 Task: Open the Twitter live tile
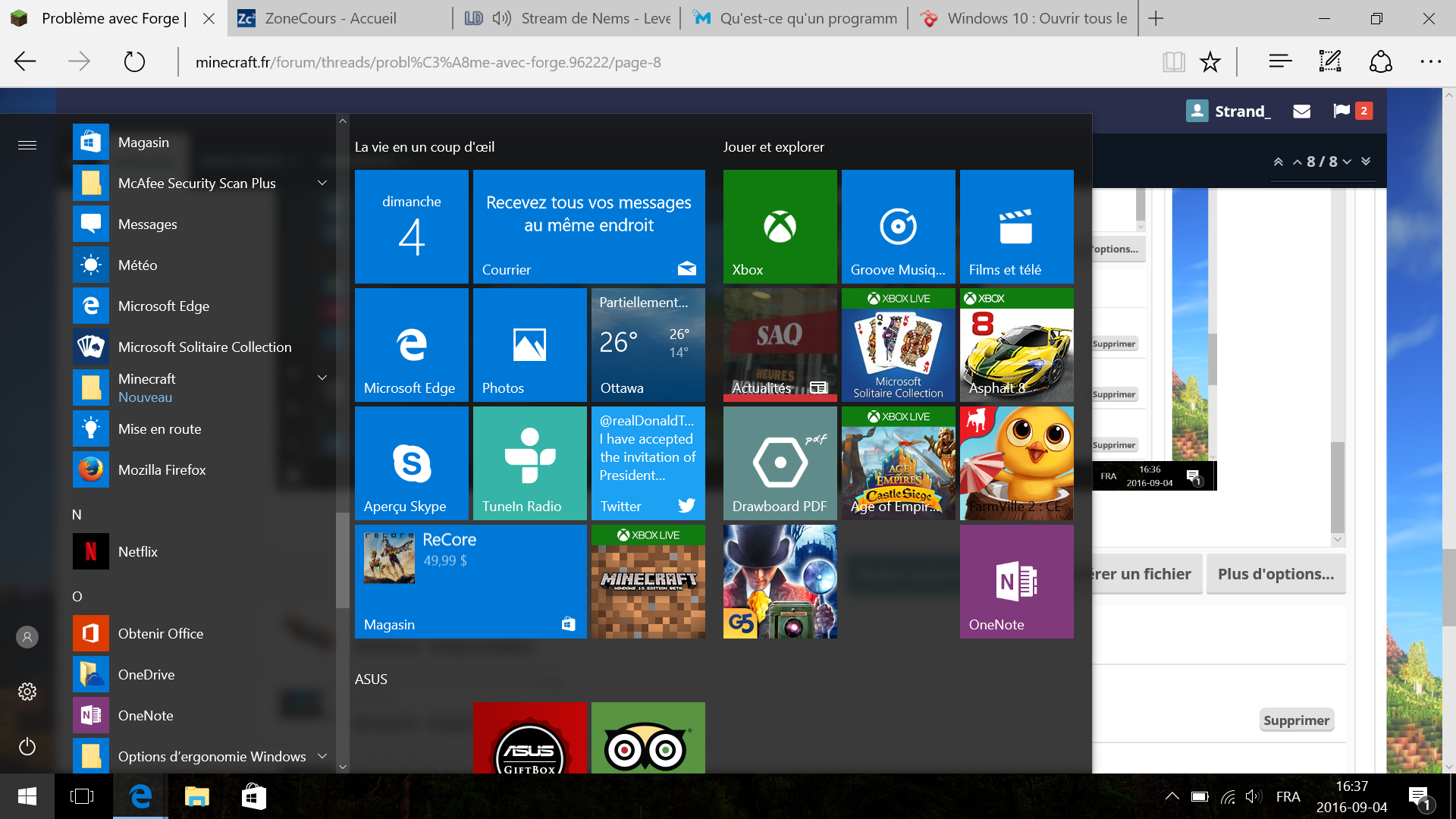648,463
